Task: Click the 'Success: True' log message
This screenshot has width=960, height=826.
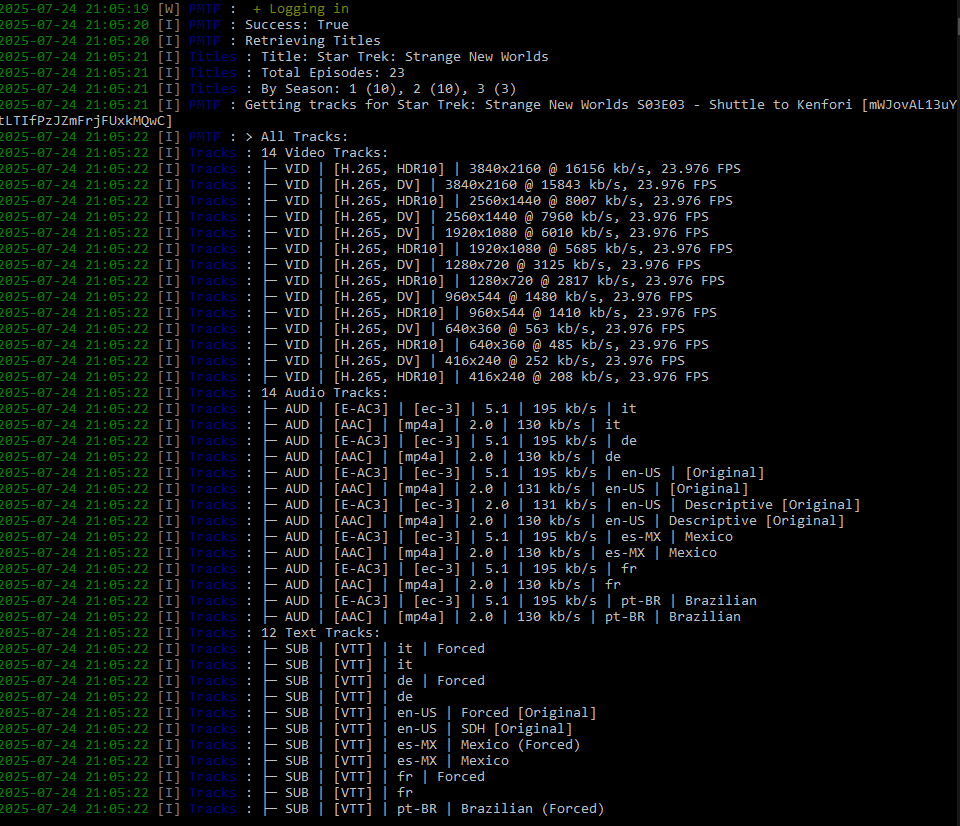Action: pyautogui.click(x=297, y=25)
